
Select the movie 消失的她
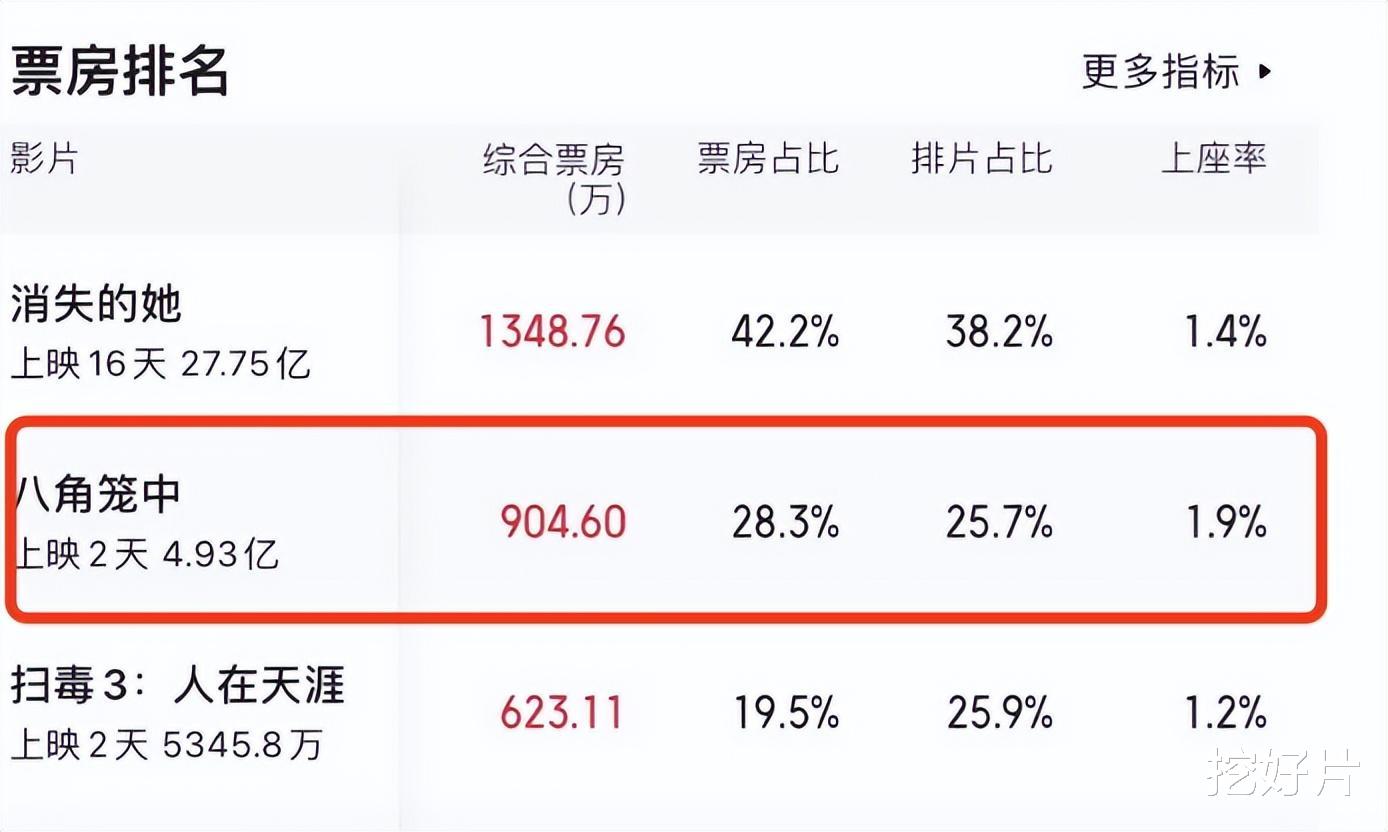point(97,308)
